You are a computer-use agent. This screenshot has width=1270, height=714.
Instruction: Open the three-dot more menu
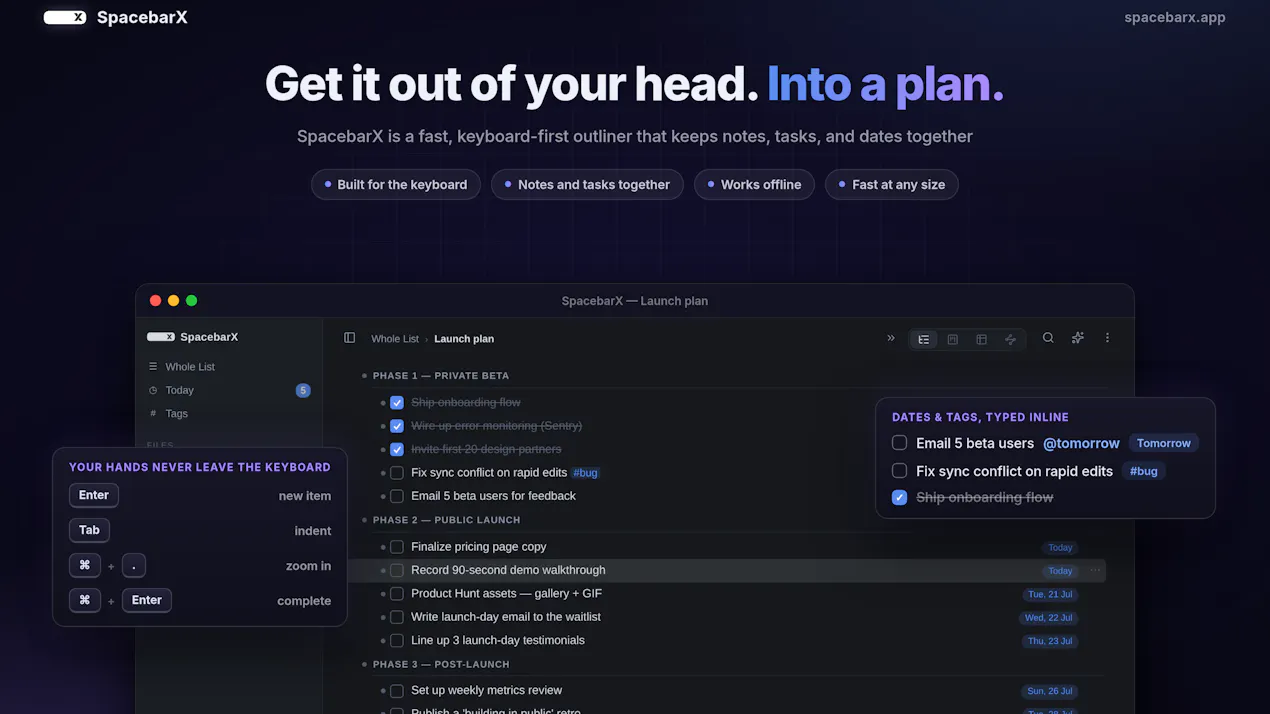click(1107, 338)
